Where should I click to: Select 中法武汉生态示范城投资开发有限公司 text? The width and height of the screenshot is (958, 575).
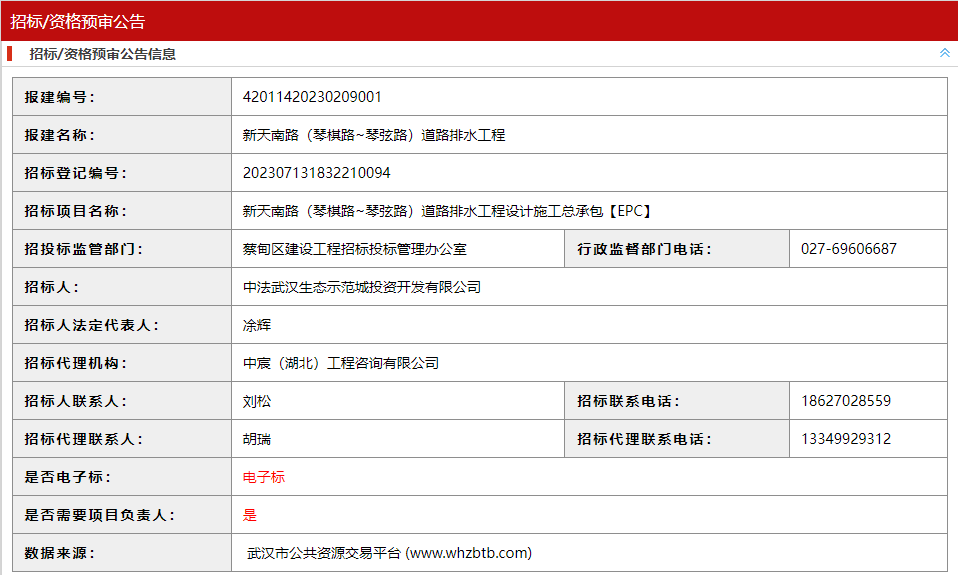[362, 287]
